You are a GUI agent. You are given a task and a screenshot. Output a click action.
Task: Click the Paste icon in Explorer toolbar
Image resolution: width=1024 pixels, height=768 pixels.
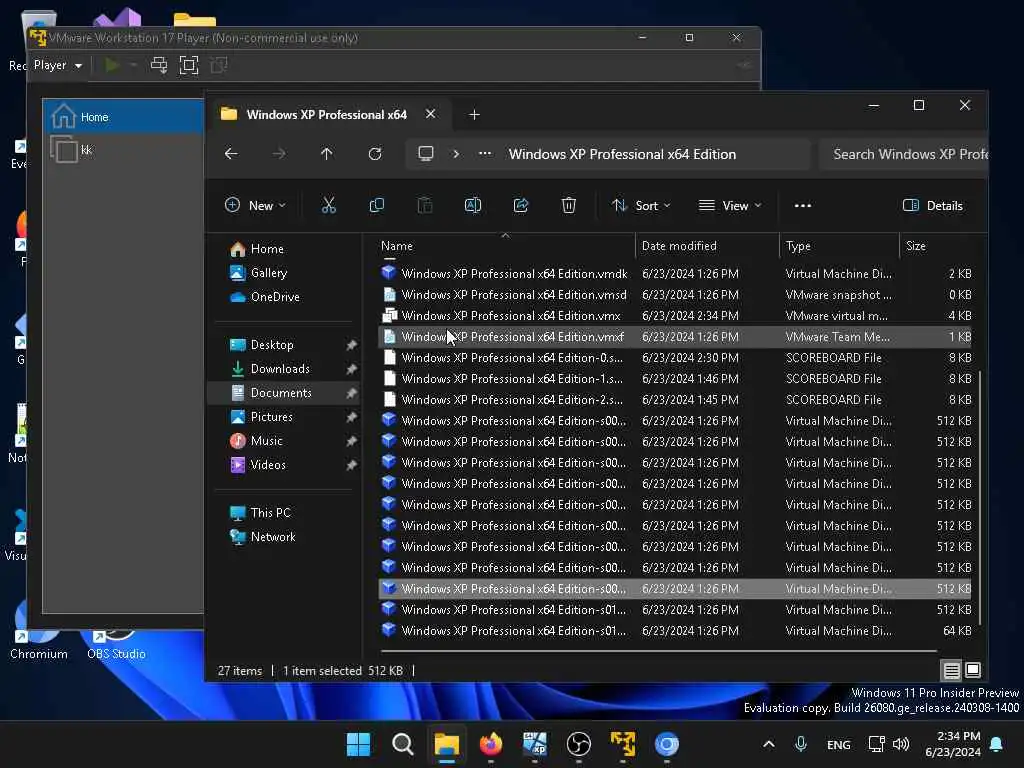coord(425,206)
